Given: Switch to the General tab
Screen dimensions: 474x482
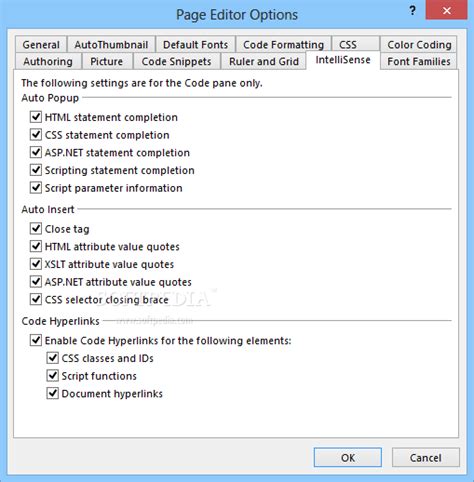Looking at the screenshot, I should [41, 45].
